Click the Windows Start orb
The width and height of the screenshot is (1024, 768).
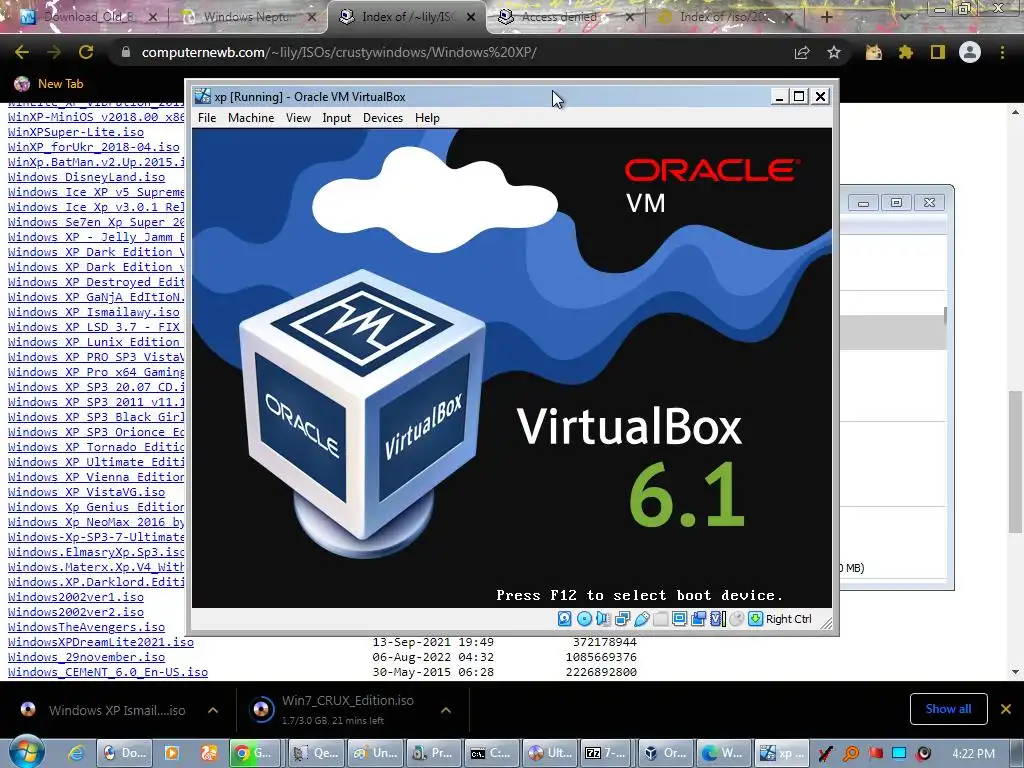[x=25, y=751]
